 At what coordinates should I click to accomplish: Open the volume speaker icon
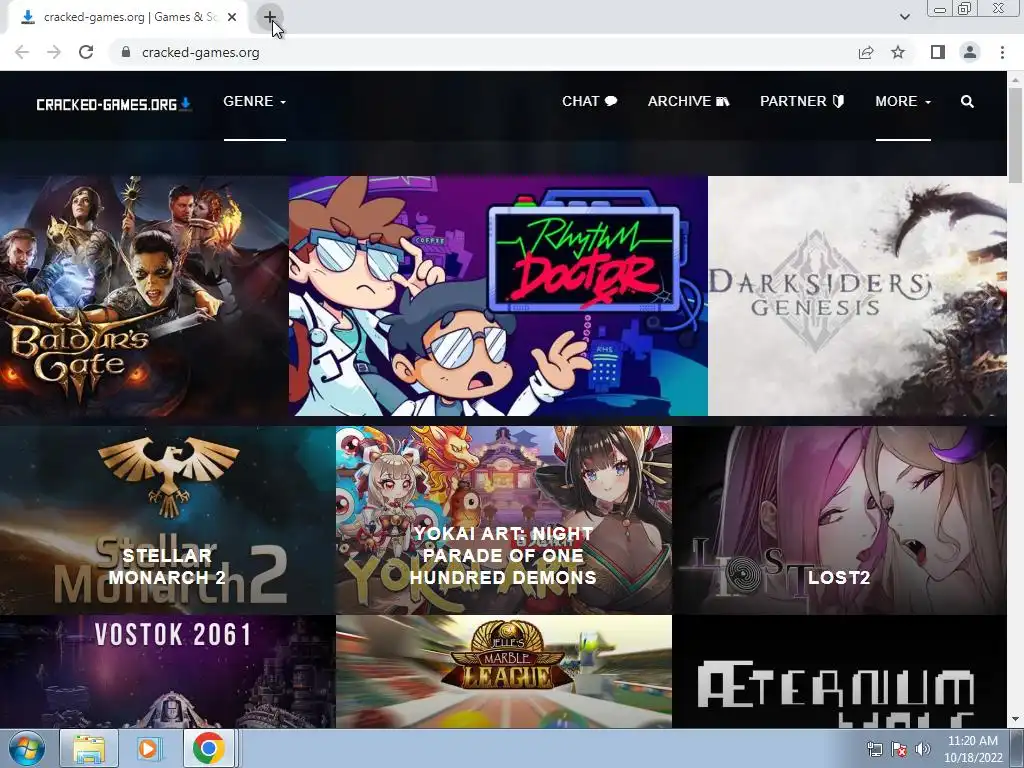click(923, 749)
